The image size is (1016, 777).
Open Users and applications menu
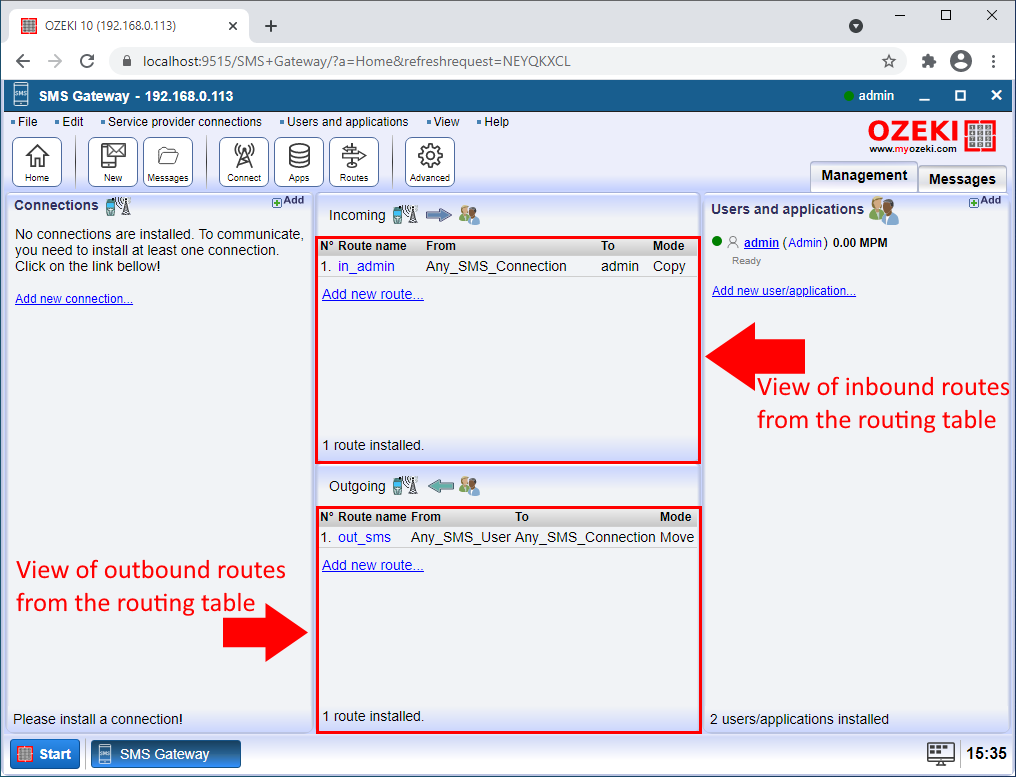tap(347, 122)
